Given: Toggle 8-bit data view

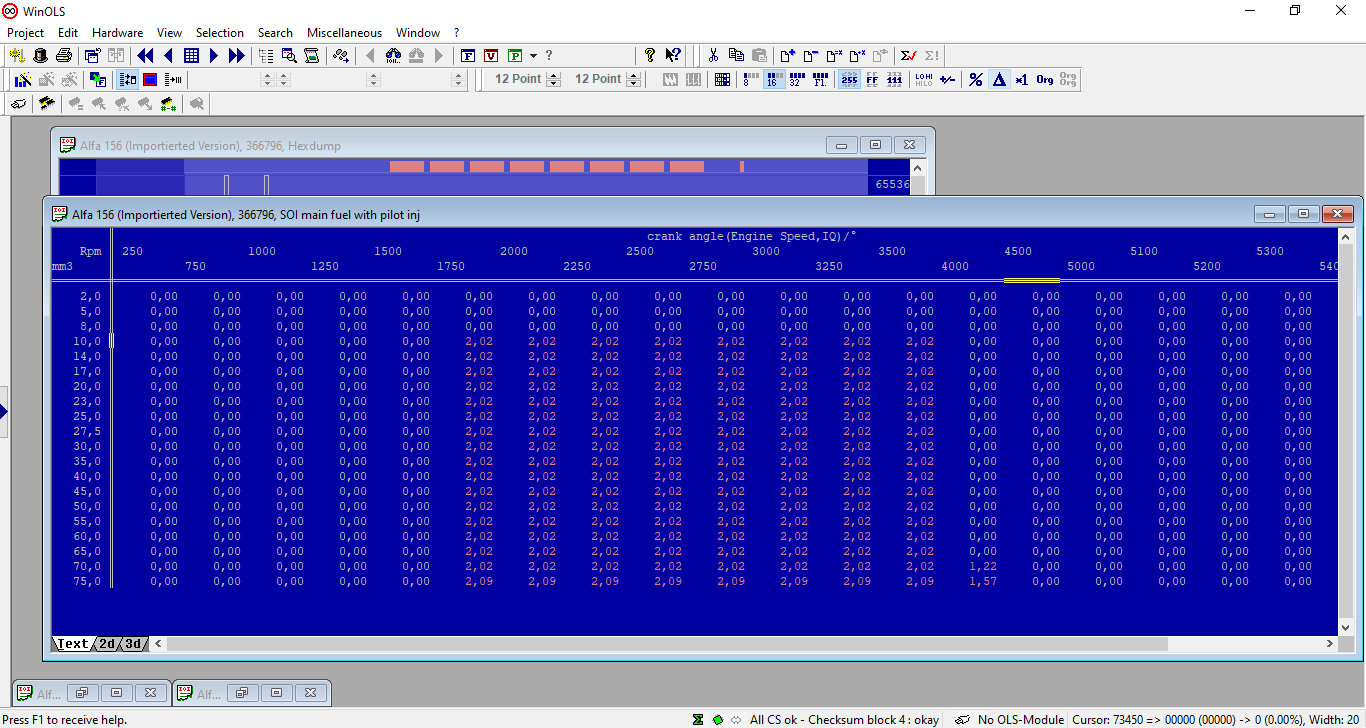Looking at the screenshot, I should (x=750, y=80).
